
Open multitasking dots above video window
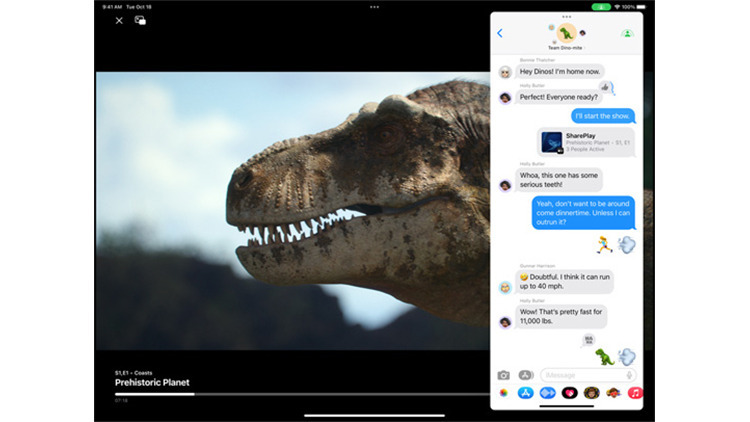tap(374, 6)
